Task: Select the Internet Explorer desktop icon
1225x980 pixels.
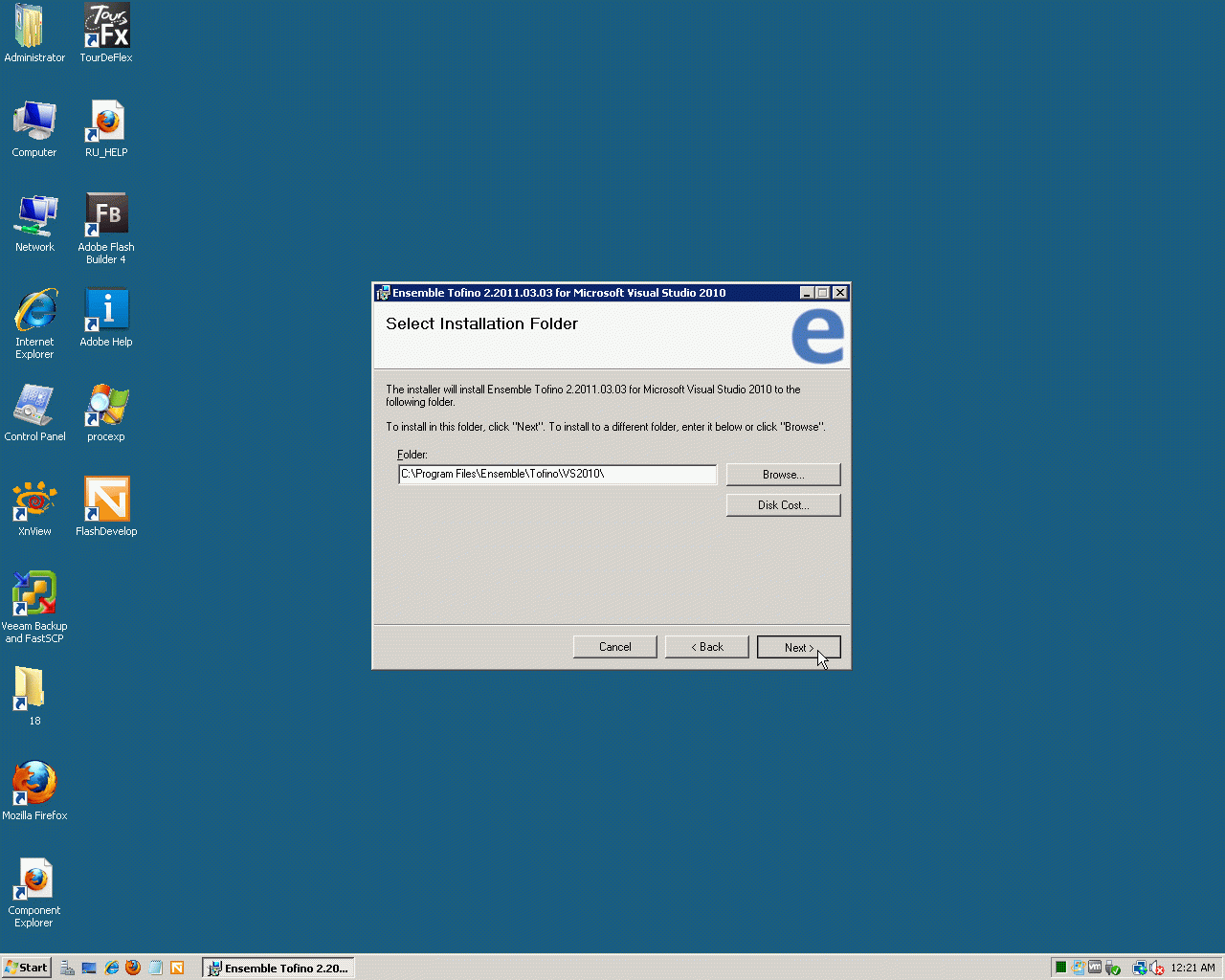Action: 34,323
